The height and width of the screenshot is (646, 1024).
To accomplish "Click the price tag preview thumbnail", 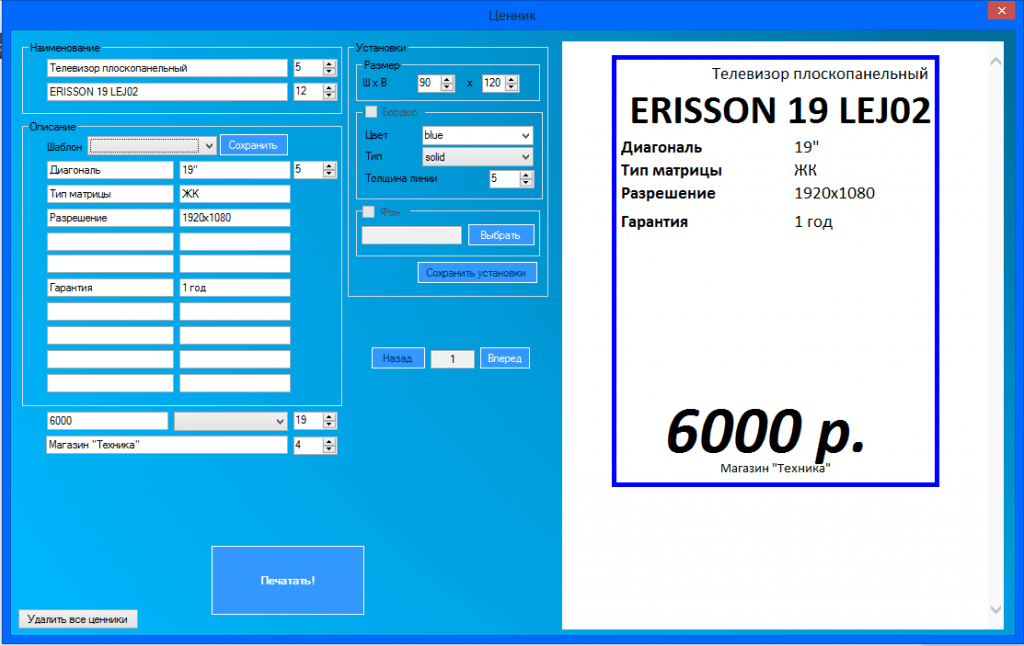I will [x=775, y=271].
